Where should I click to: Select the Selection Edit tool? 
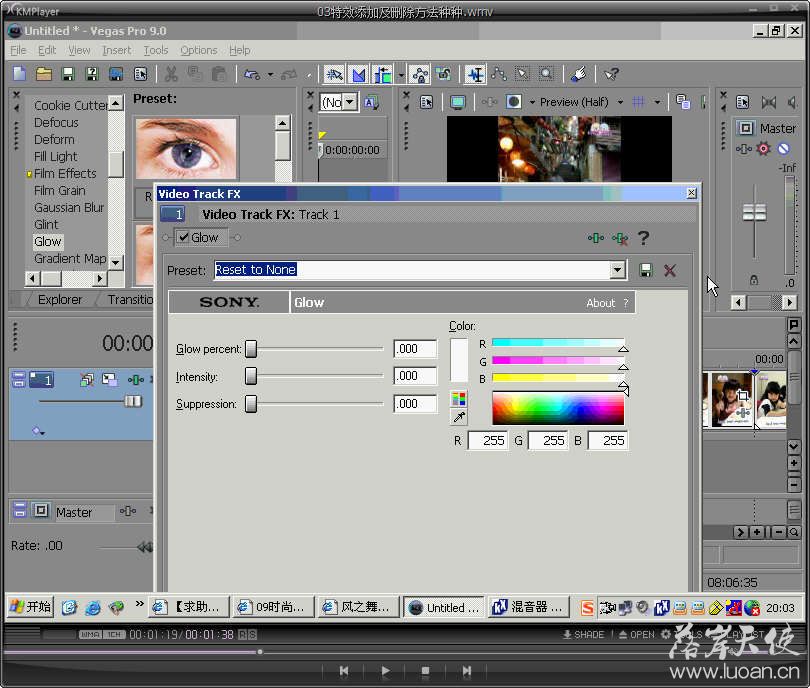[522, 74]
